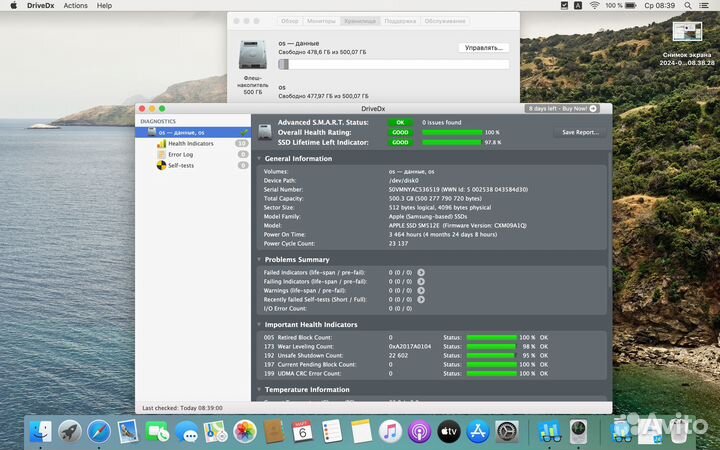720x450 pixels.
Task: Collapse the Problems Summary section
Action: (259, 259)
